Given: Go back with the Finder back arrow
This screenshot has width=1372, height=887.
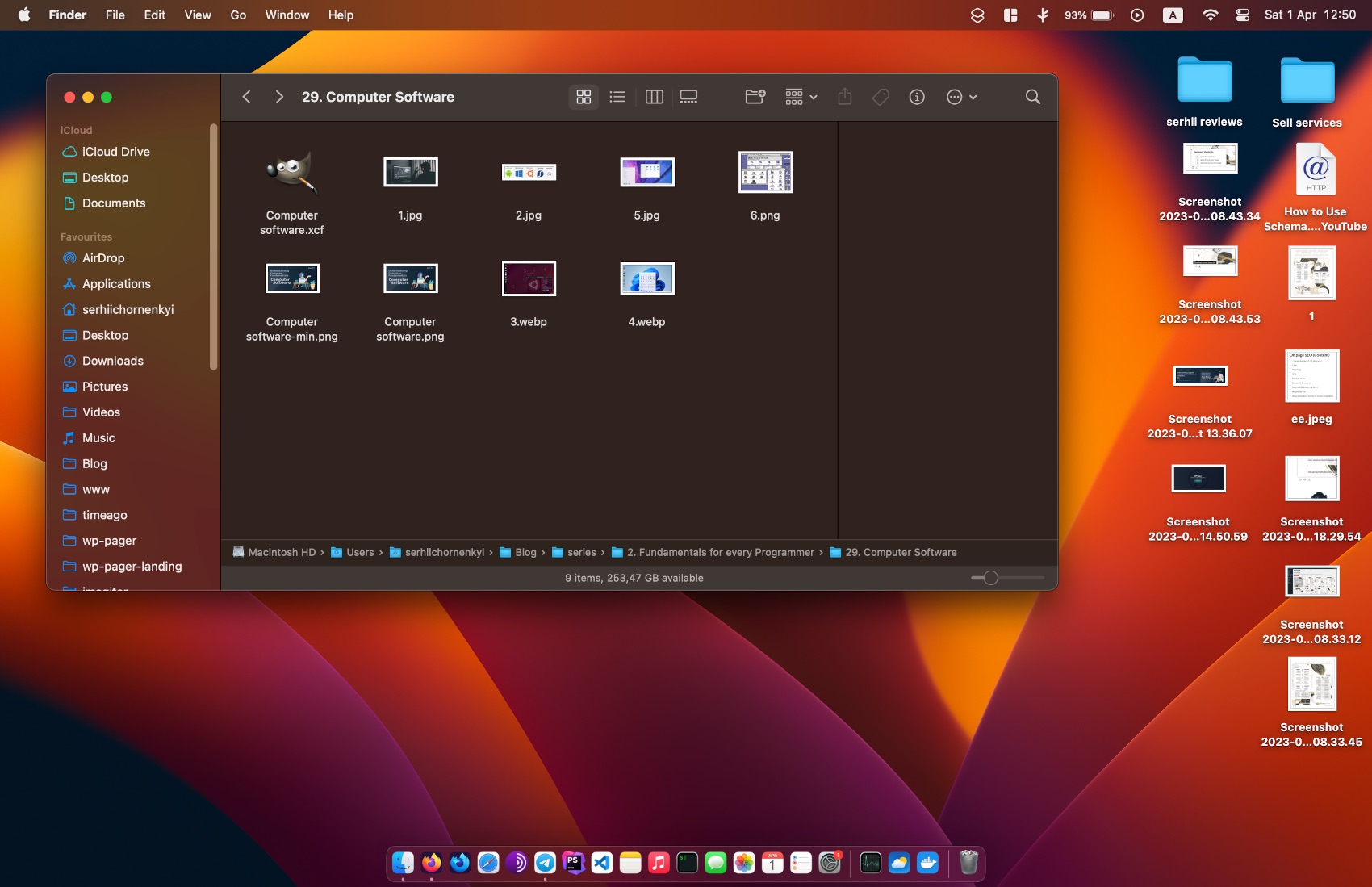Looking at the screenshot, I should tap(247, 97).
